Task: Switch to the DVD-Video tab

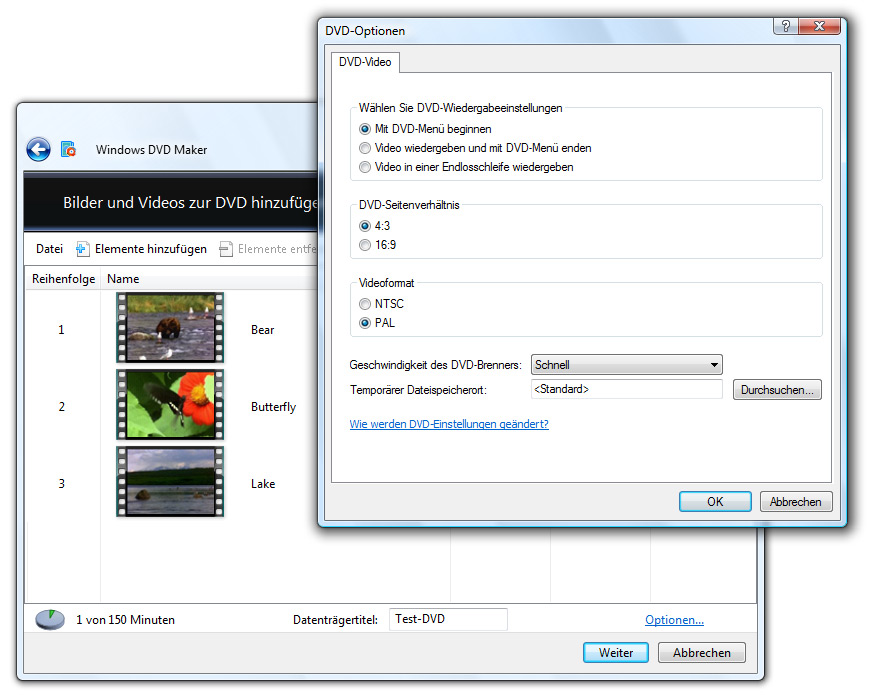Action: pos(365,62)
